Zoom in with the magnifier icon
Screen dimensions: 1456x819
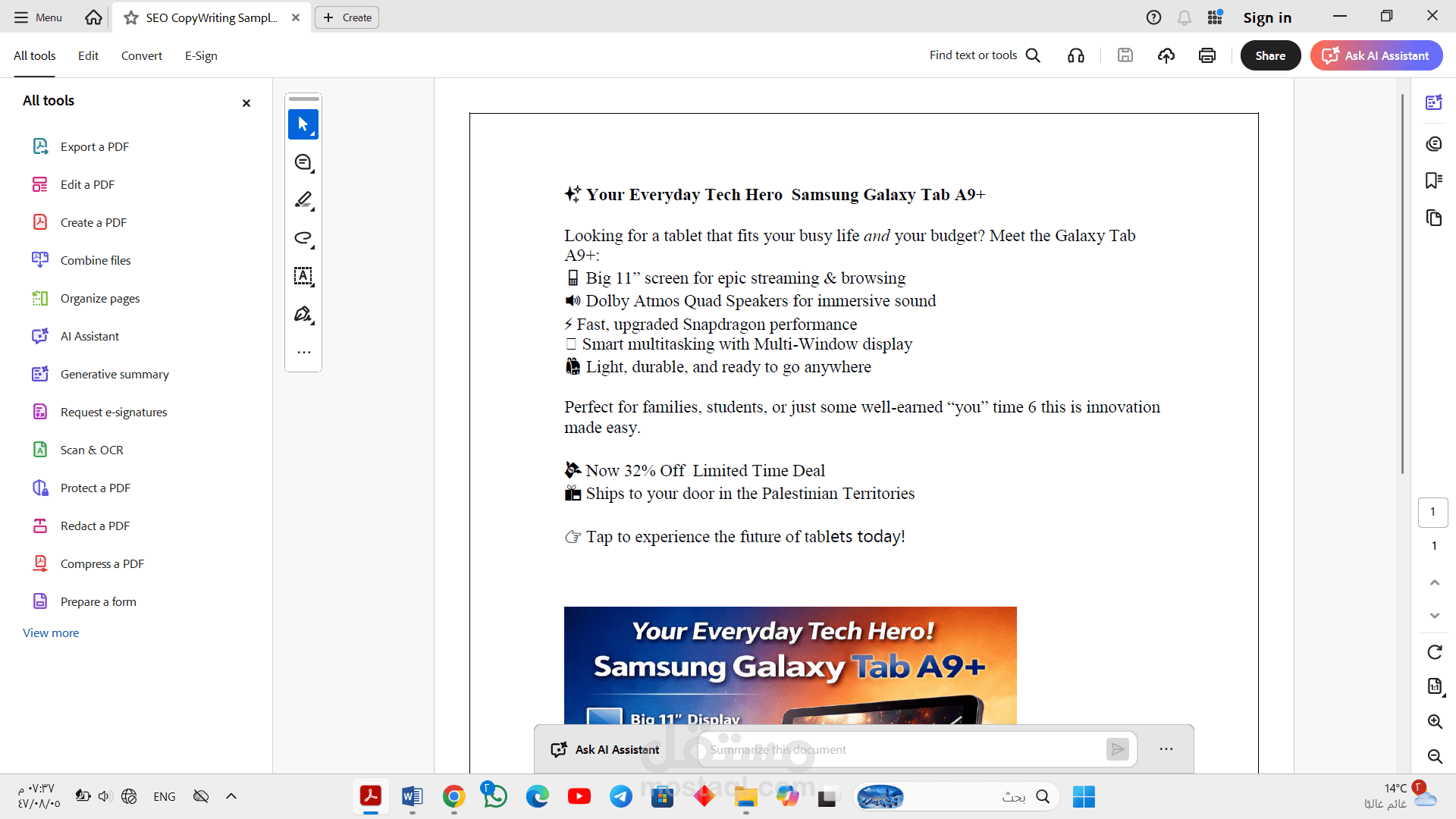pos(1435,721)
